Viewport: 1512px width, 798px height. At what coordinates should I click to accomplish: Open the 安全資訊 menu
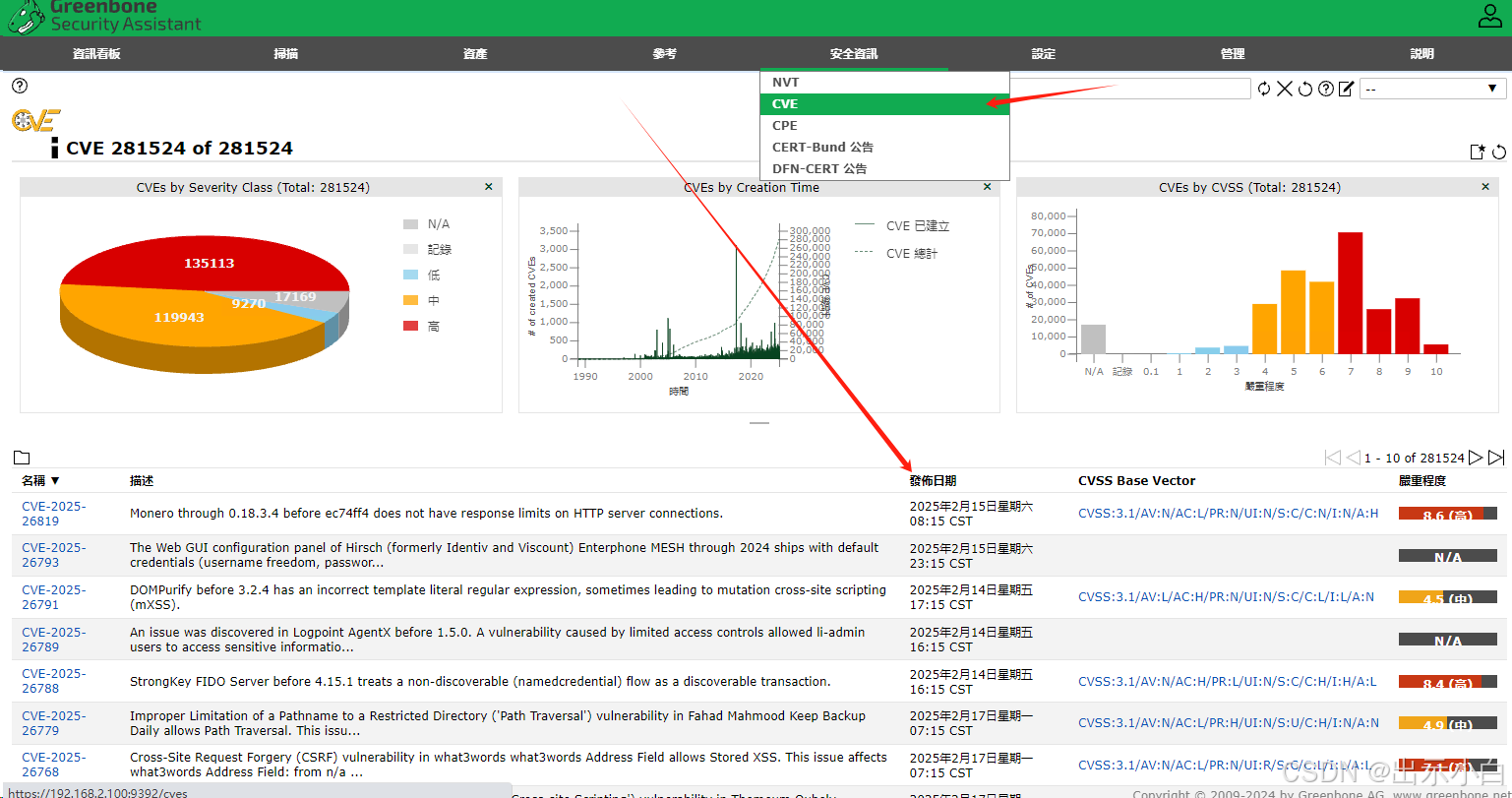[x=854, y=54]
